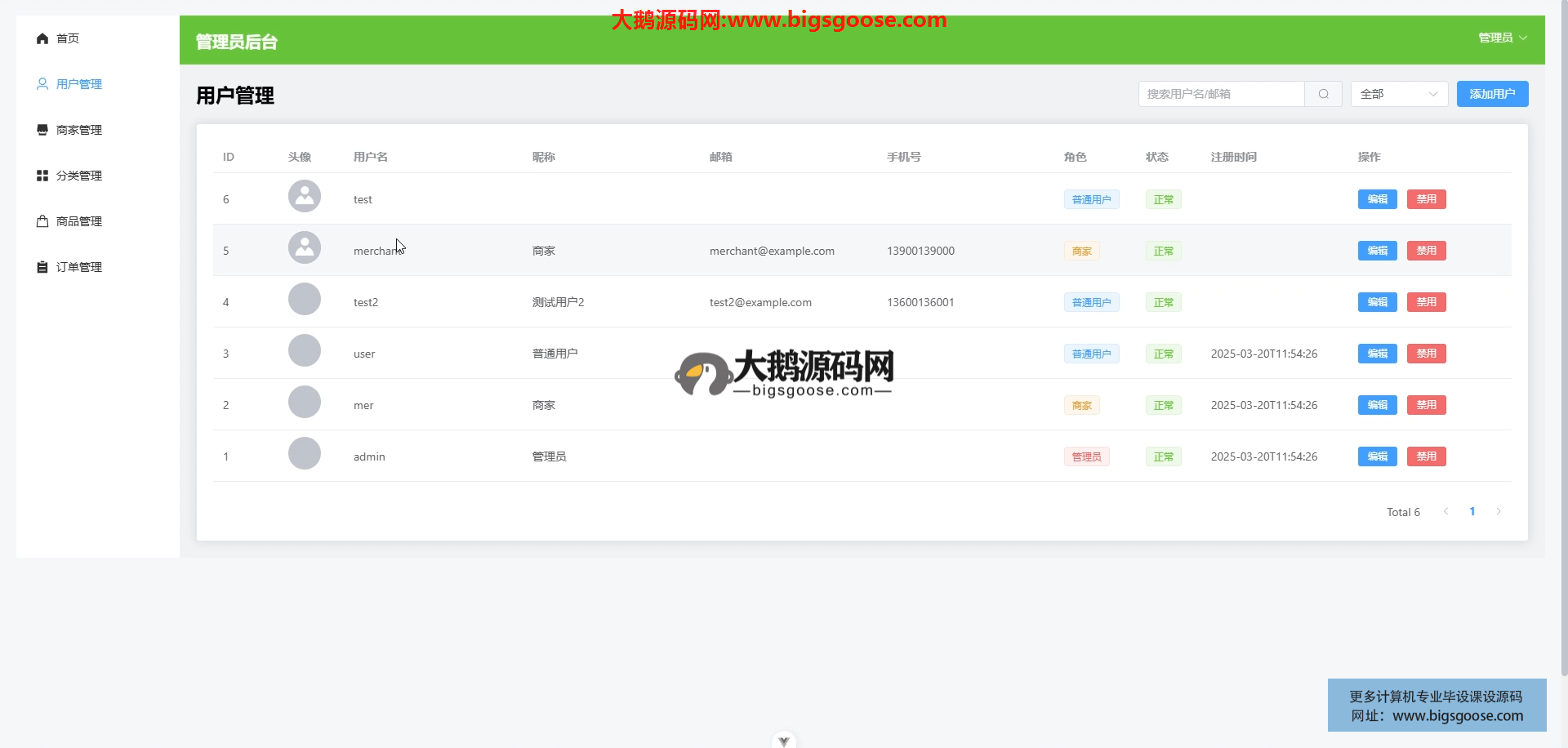Edit the admin user row
This screenshot has width=1568, height=748.
click(1377, 456)
